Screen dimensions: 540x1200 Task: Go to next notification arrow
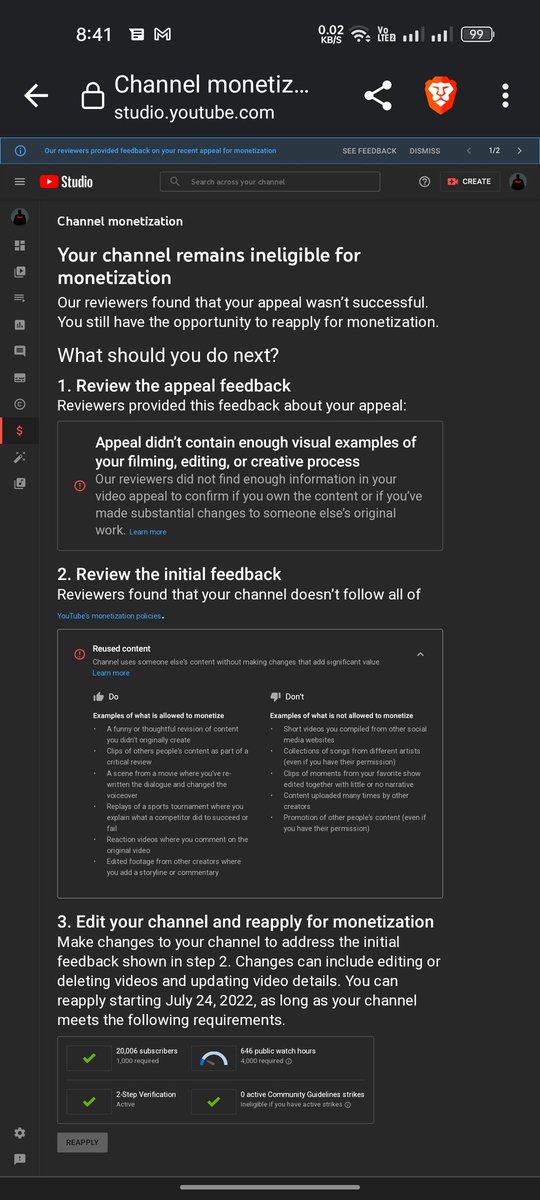(519, 151)
